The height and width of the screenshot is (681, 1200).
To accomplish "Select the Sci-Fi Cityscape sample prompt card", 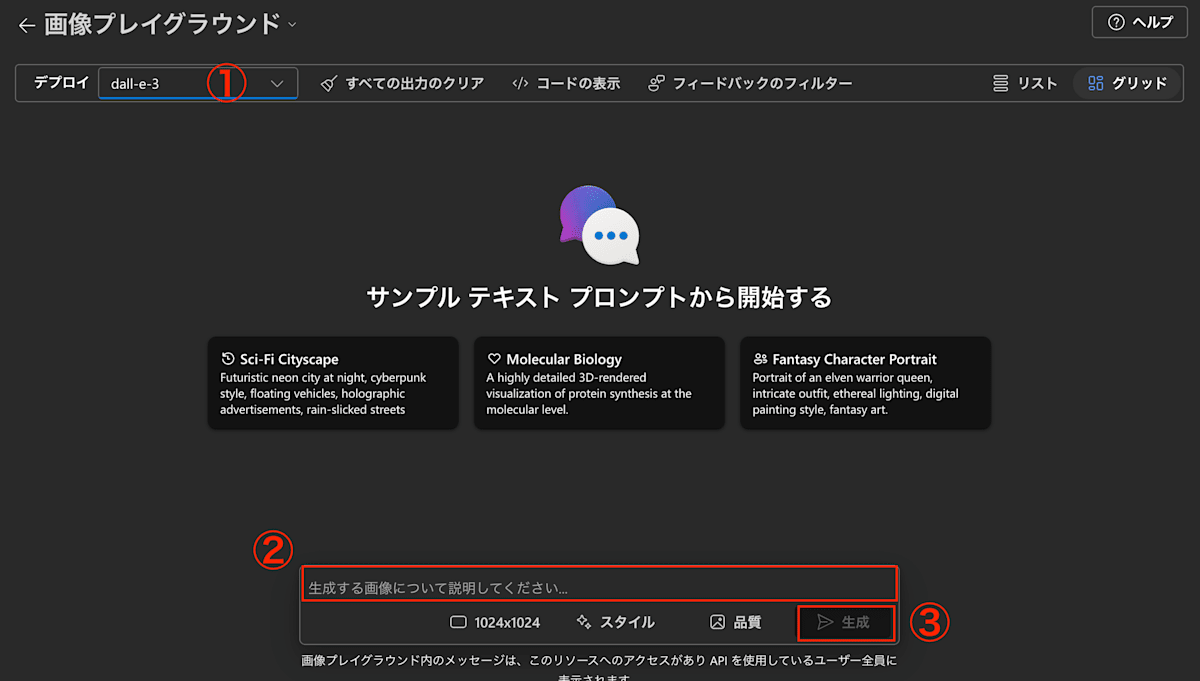I will tap(333, 383).
